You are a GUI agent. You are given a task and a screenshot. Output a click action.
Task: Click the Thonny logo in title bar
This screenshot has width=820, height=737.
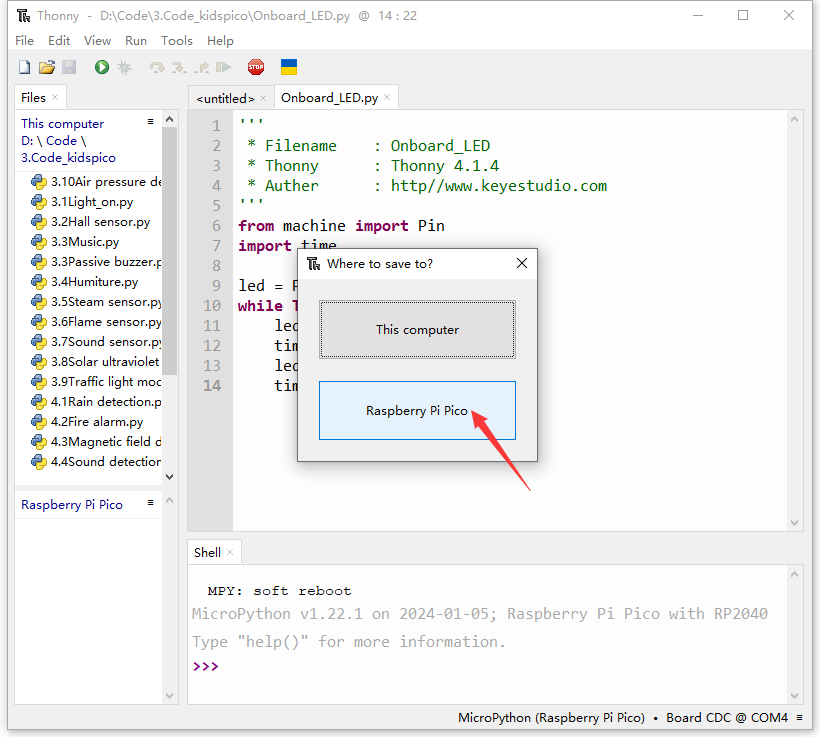click(x=24, y=16)
